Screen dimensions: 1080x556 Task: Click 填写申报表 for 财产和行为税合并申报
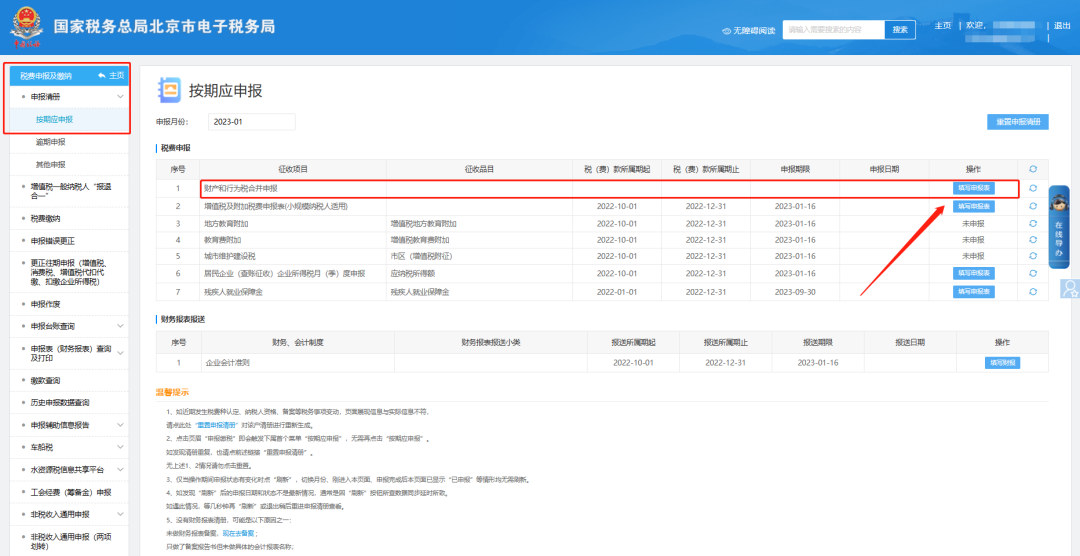point(973,188)
